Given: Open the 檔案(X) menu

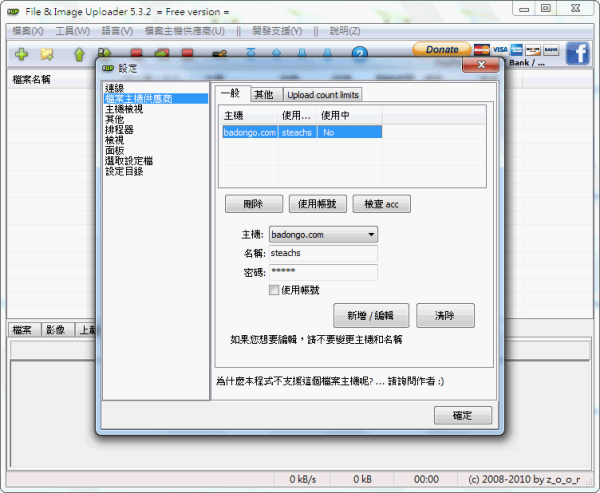Looking at the screenshot, I should (28, 31).
